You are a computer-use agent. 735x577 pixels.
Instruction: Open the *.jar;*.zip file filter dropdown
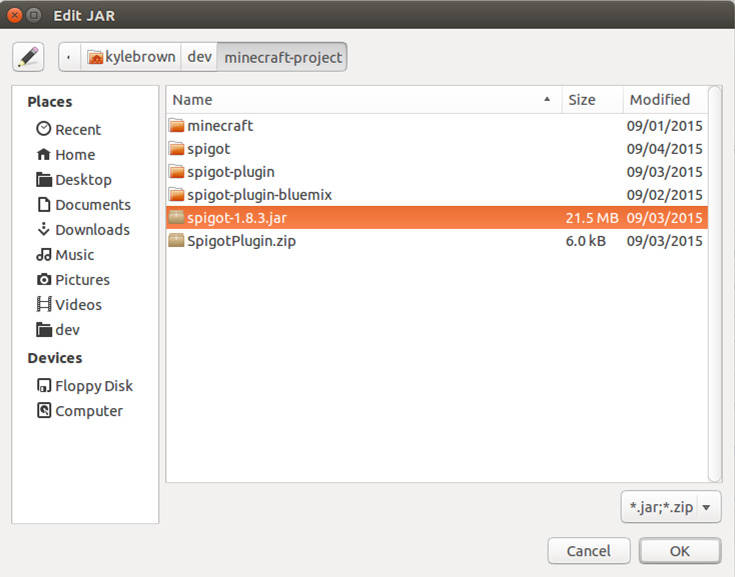pyautogui.click(x=670, y=507)
